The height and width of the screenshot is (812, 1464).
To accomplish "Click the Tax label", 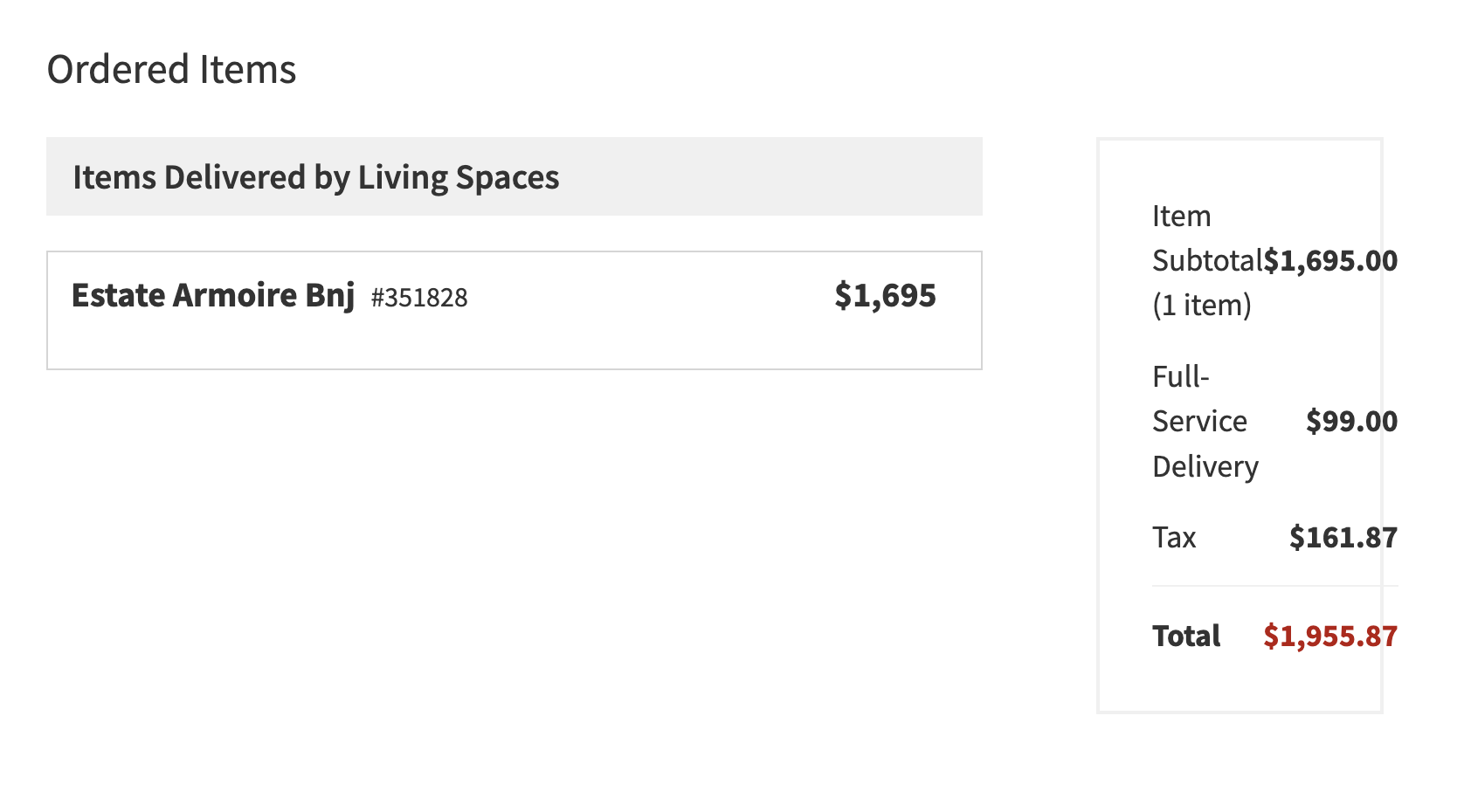I will click(x=1174, y=537).
